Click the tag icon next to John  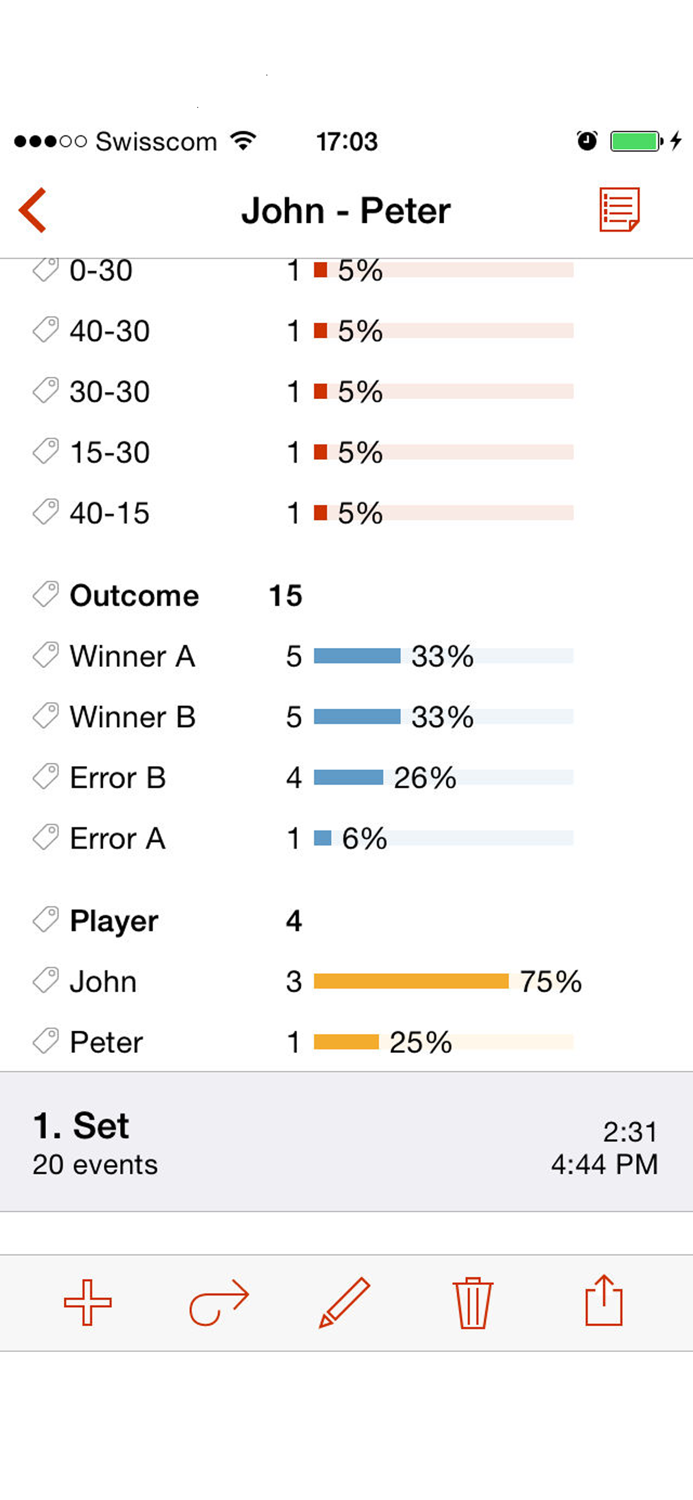coord(44,980)
